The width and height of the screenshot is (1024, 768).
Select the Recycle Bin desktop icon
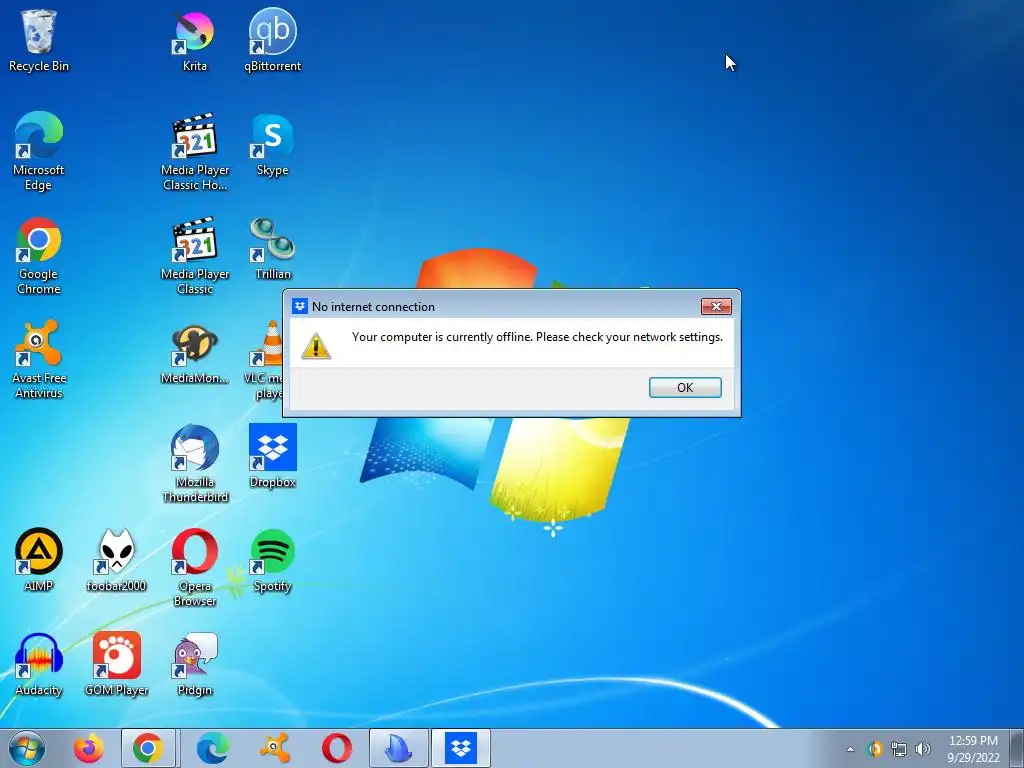click(39, 40)
